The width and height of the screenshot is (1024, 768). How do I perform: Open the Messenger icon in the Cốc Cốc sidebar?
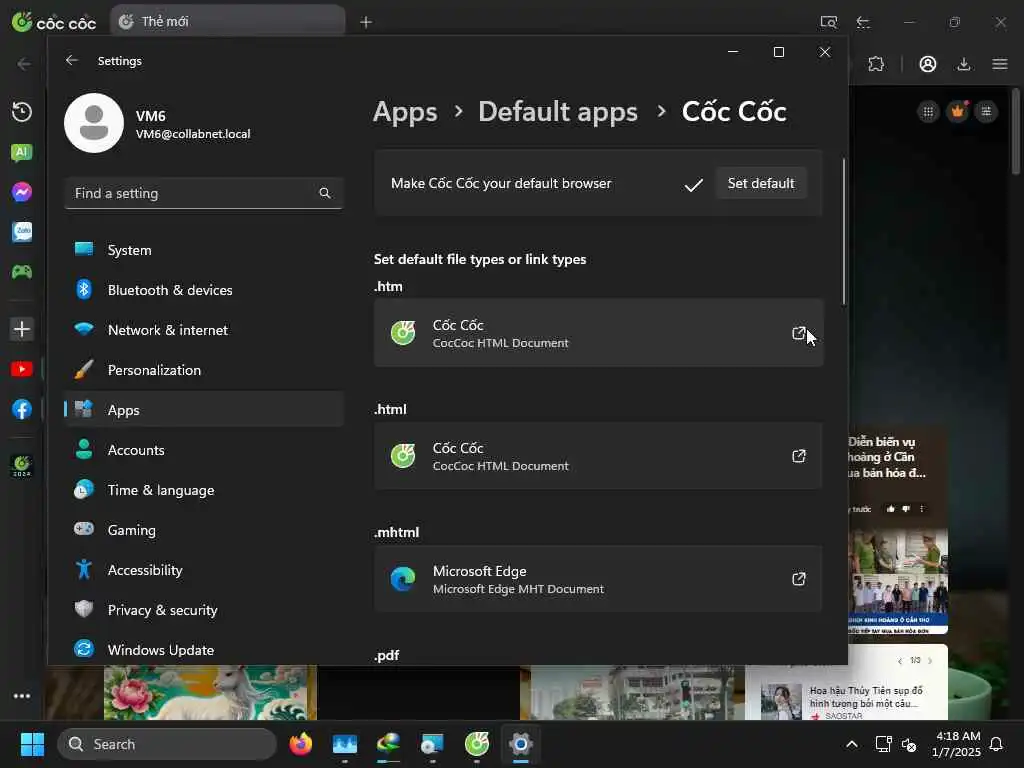click(x=22, y=192)
